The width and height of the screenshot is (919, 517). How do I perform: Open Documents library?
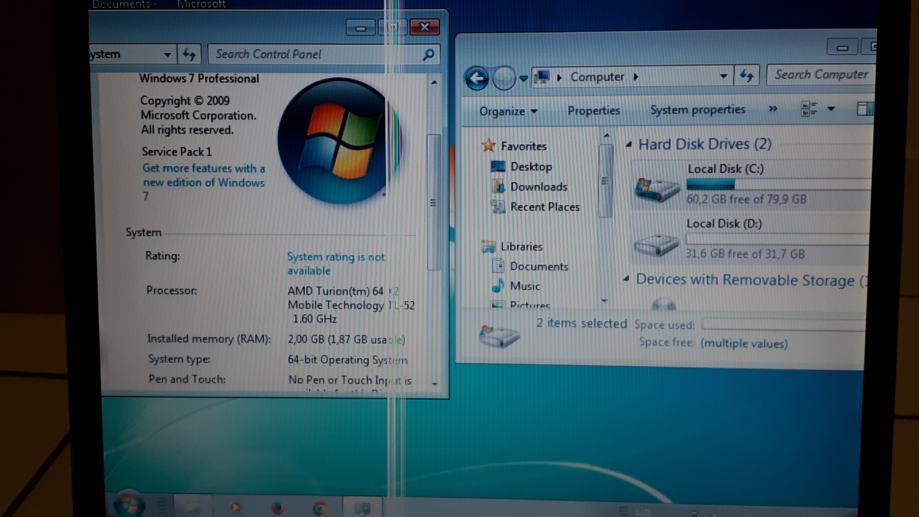click(x=539, y=266)
